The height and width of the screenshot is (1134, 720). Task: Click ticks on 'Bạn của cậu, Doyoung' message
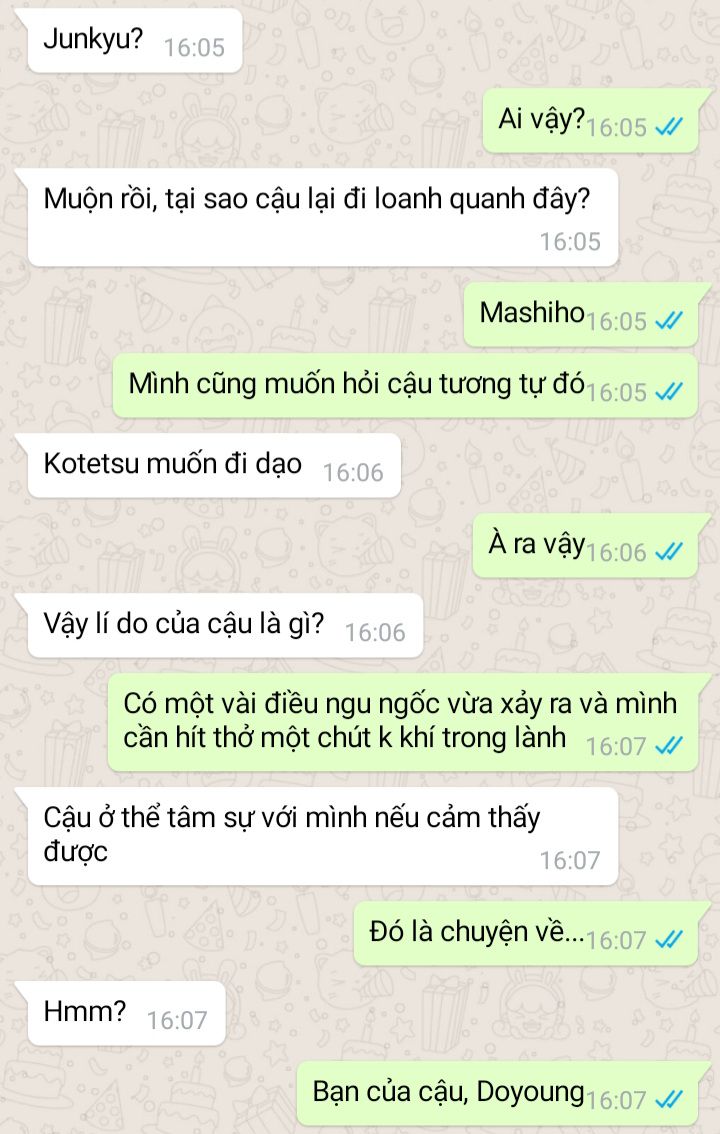pos(669,1100)
